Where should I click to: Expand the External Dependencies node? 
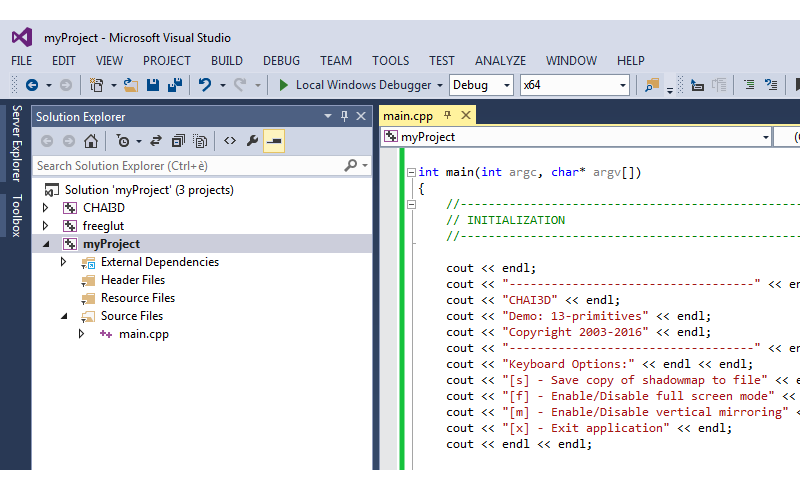pyautogui.click(x=63, y=262)
